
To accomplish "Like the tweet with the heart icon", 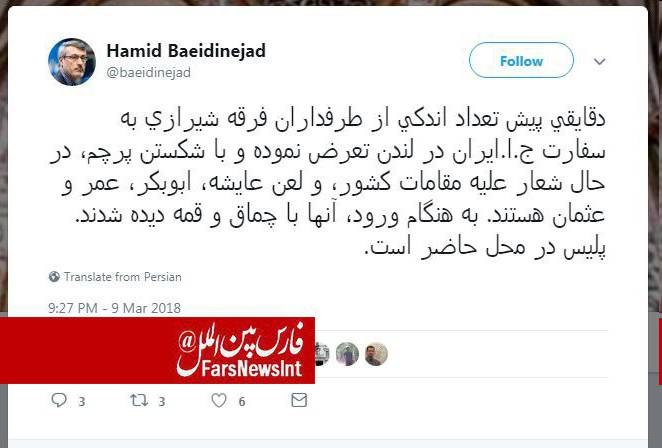I will [219, 400].
